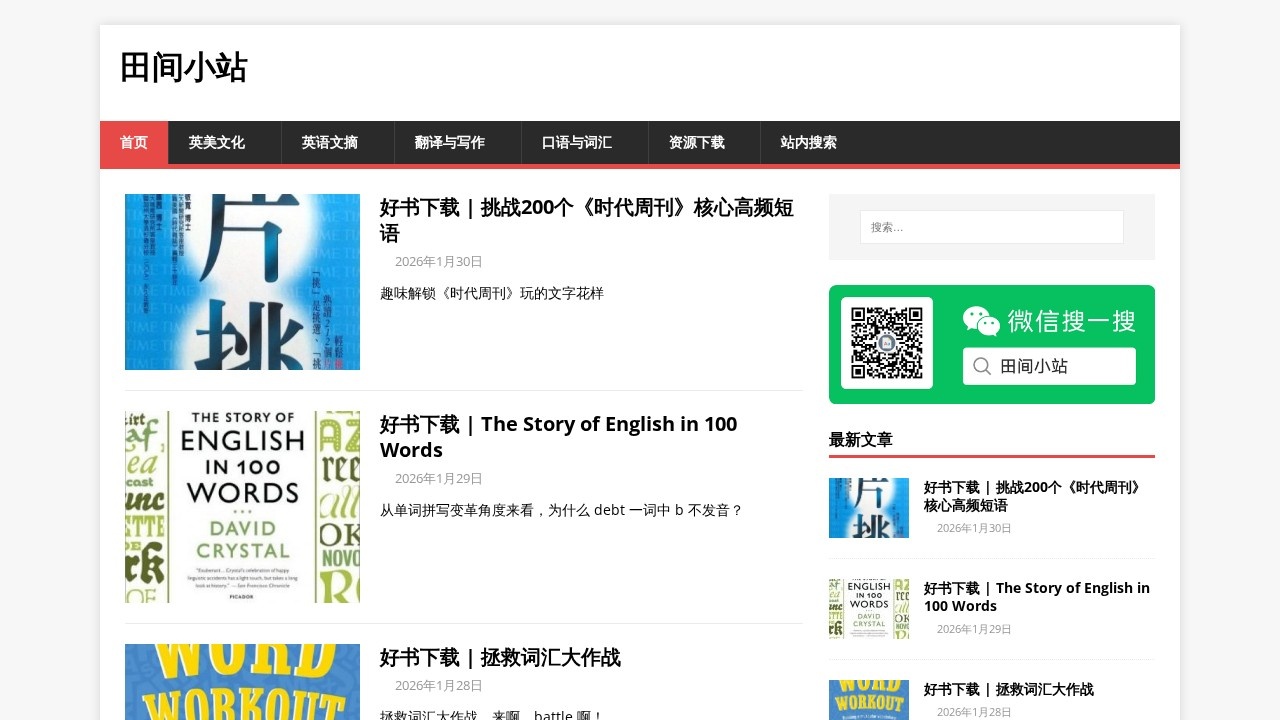The image size is (1280, 720).
Task: Open the 英美文化 menu item
Action: pos(217,143)
